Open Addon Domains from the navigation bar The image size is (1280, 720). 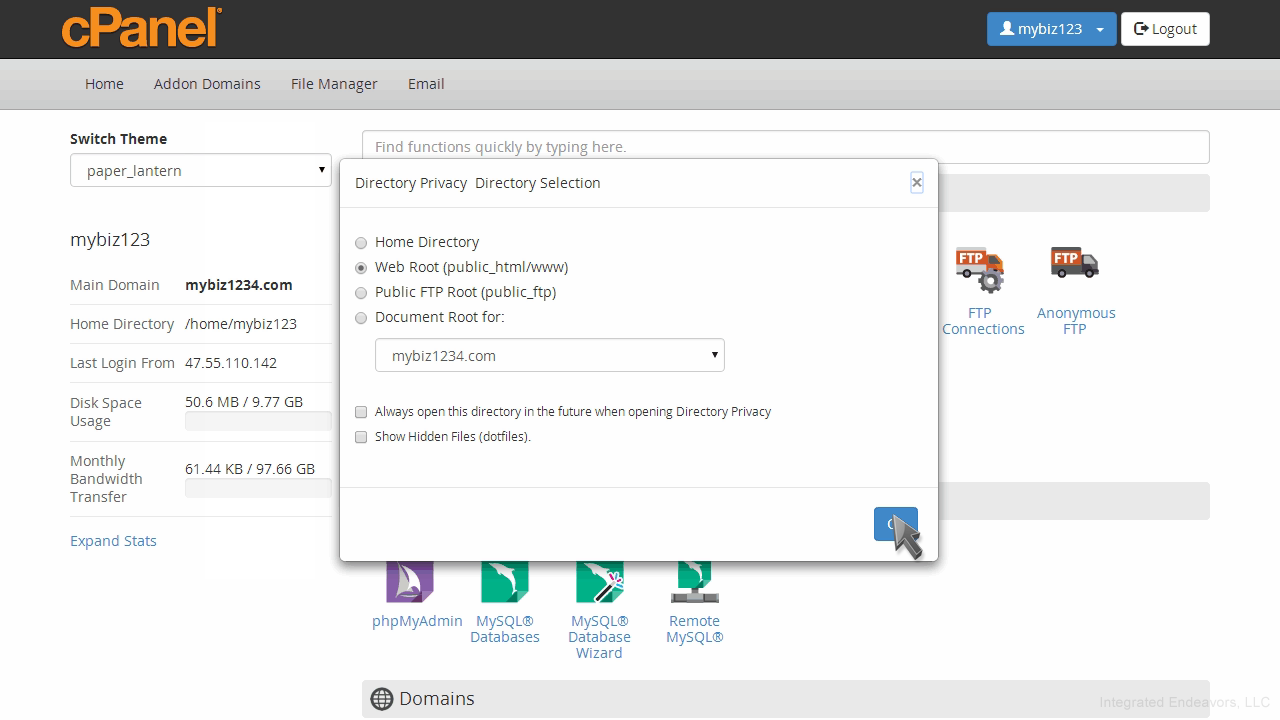click(x=207, y=84)
